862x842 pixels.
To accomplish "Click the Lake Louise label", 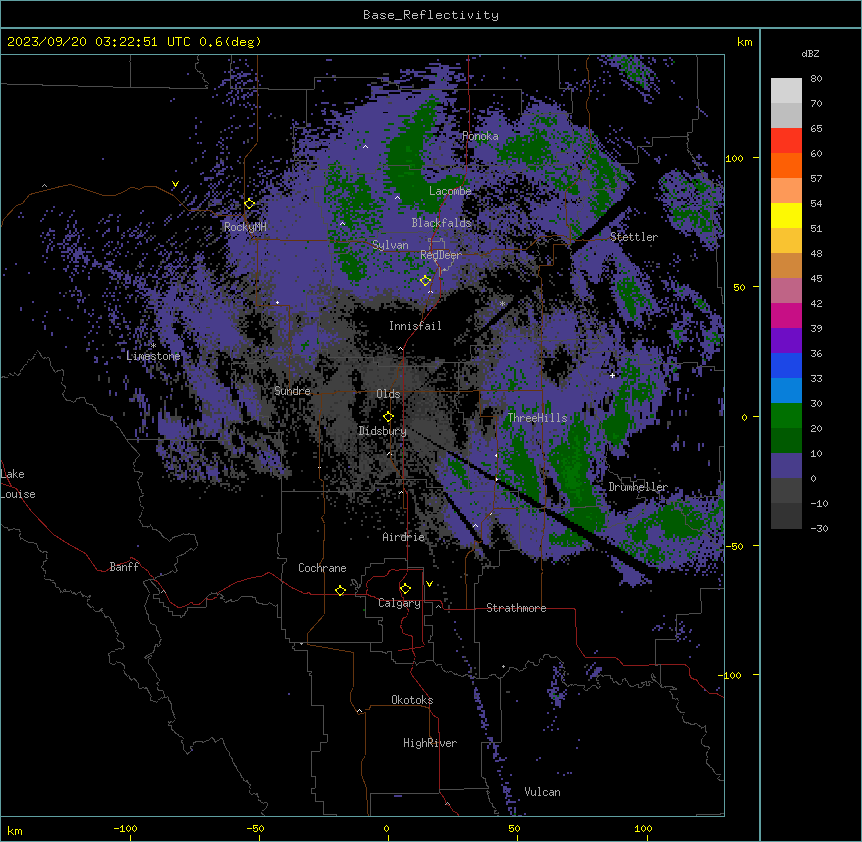I will 18,484.
